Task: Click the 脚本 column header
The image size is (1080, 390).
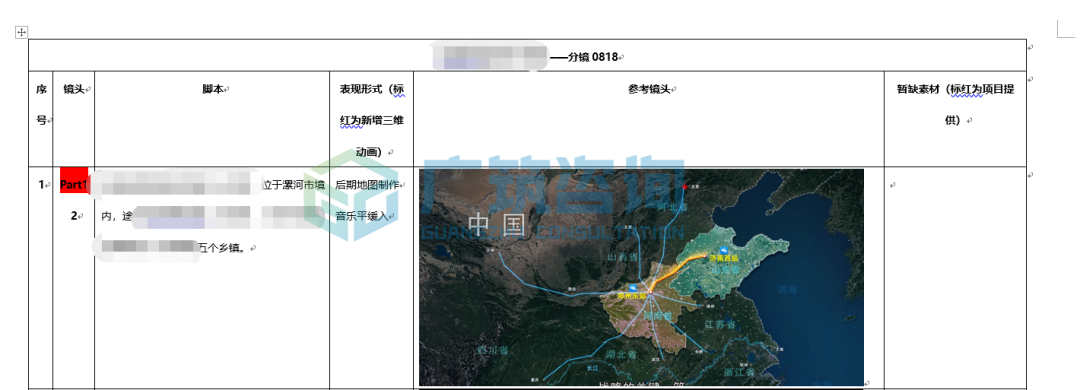Action: pyautogui.click(x=212, y=89)
